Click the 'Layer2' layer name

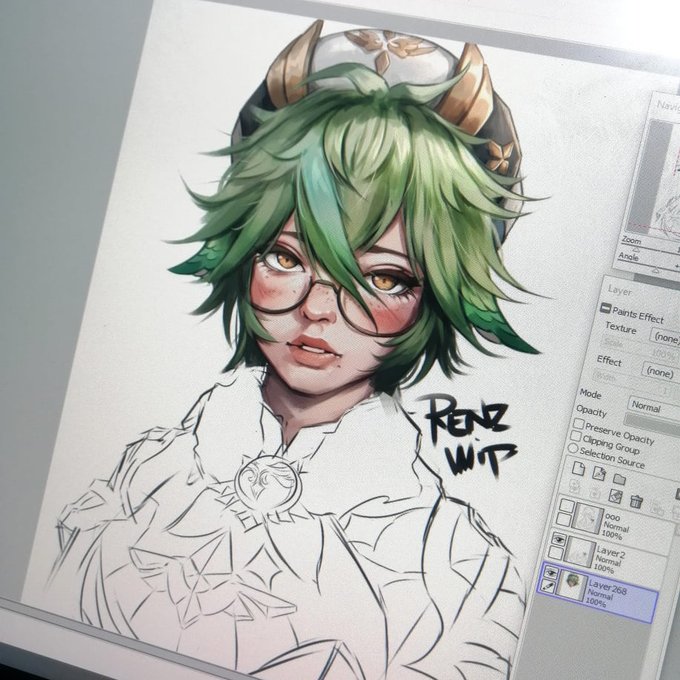click(x=611, y=552)
